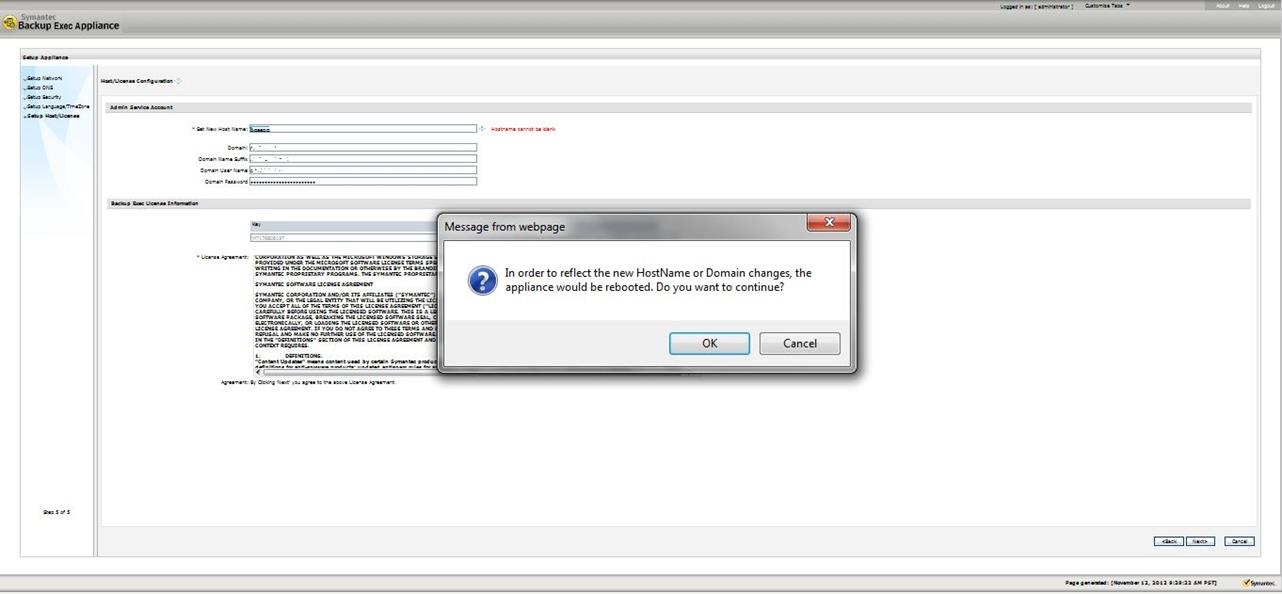Click the License Agreement text area
The width and height of the screenshot is (1282, 594).
point(346,312)
